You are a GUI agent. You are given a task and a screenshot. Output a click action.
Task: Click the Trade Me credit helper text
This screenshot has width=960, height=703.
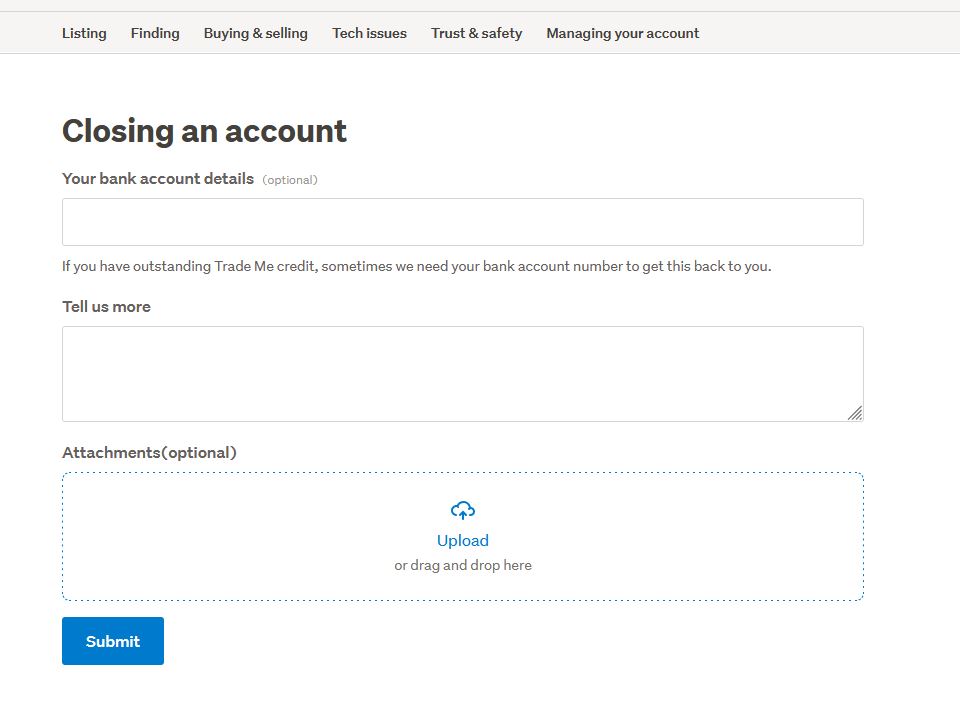(416, 267)
